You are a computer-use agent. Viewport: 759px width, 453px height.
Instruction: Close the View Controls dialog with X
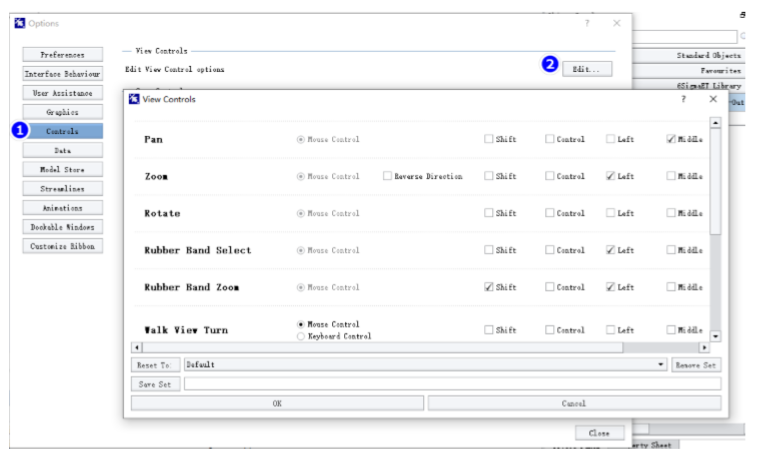[x=713, y=99]
